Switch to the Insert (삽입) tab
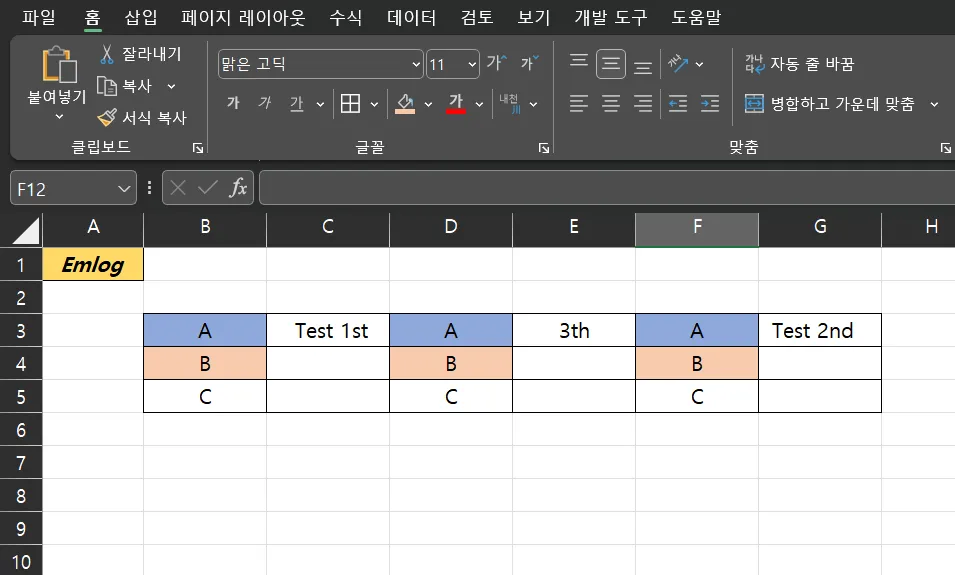This screenshot has height=575, width=955. 141,17
